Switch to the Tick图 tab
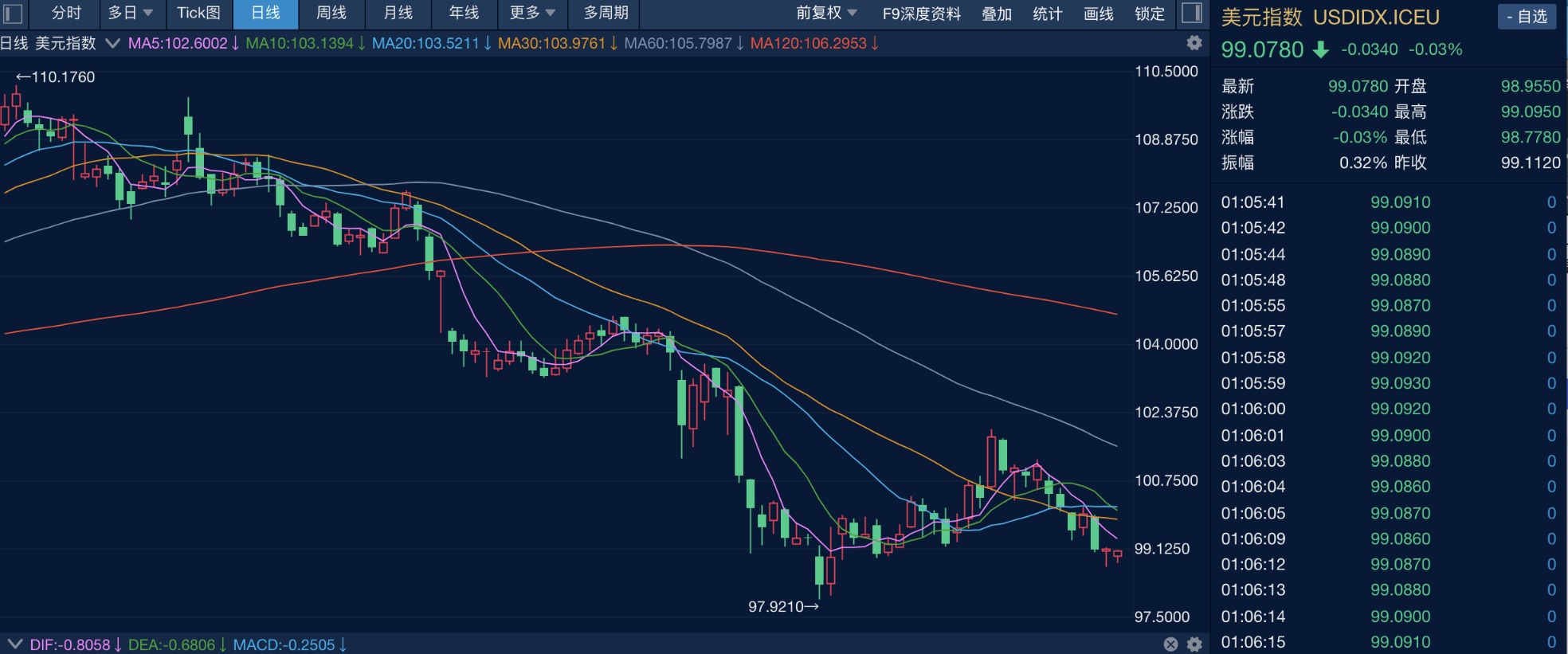1568x654 pixels. pos(198,13)
